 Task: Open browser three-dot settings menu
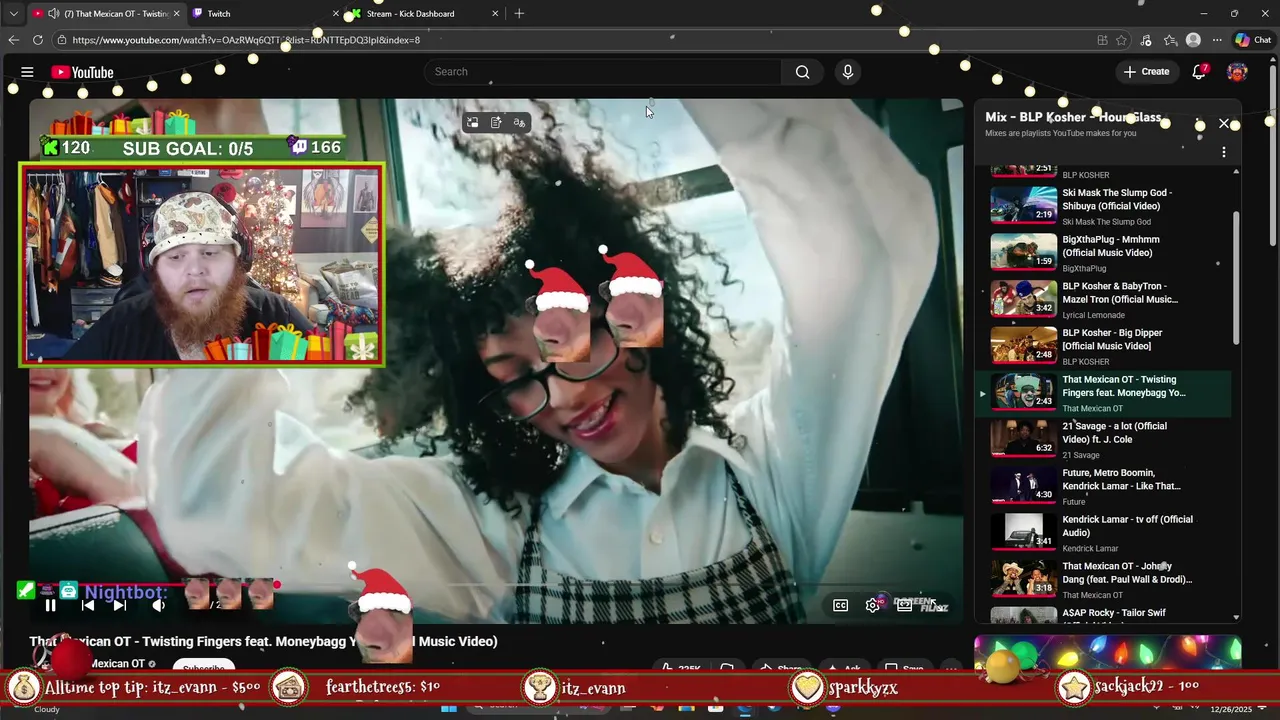(1217, 40)
